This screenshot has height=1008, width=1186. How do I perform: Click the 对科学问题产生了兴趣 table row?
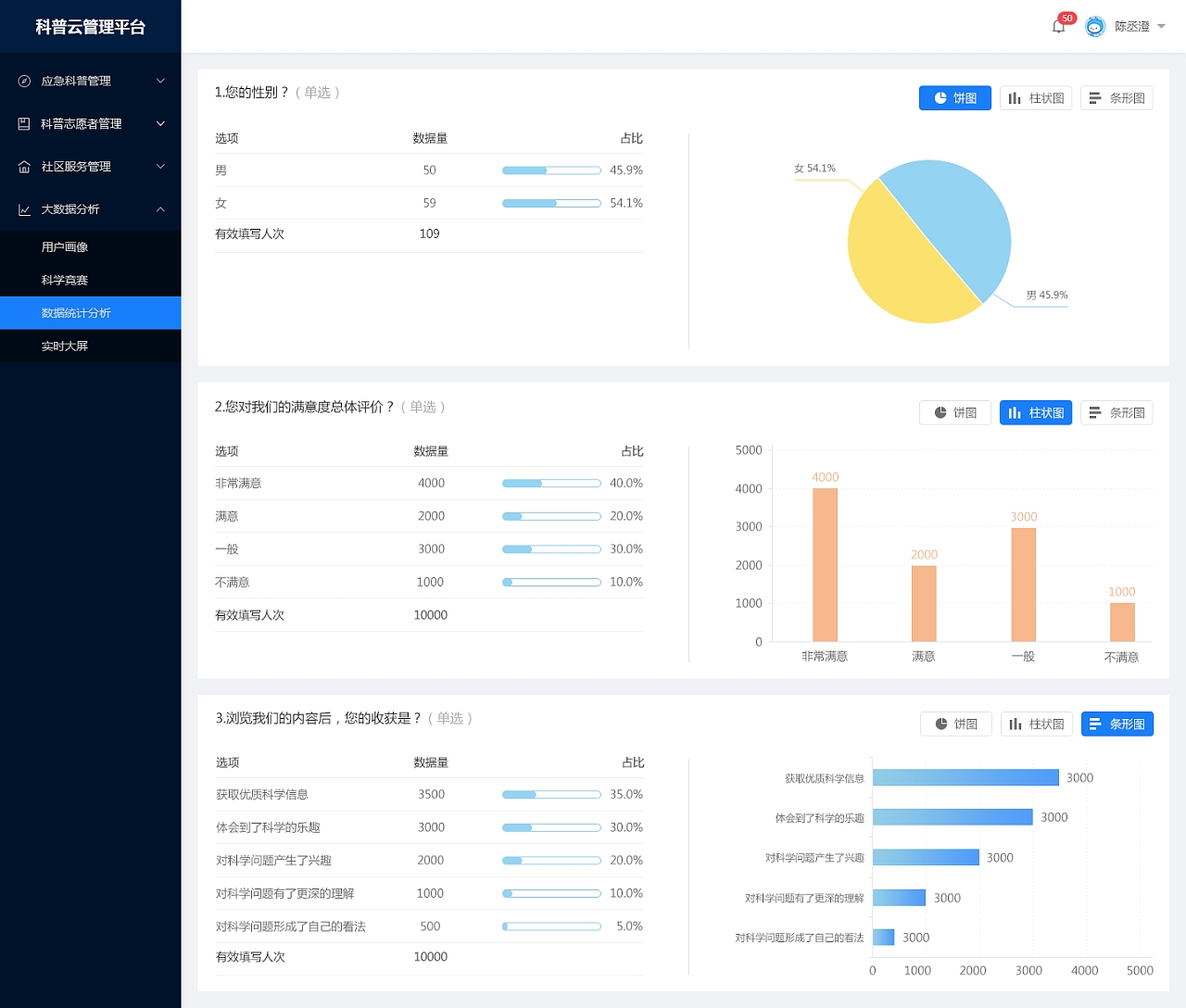click(430, 861)
